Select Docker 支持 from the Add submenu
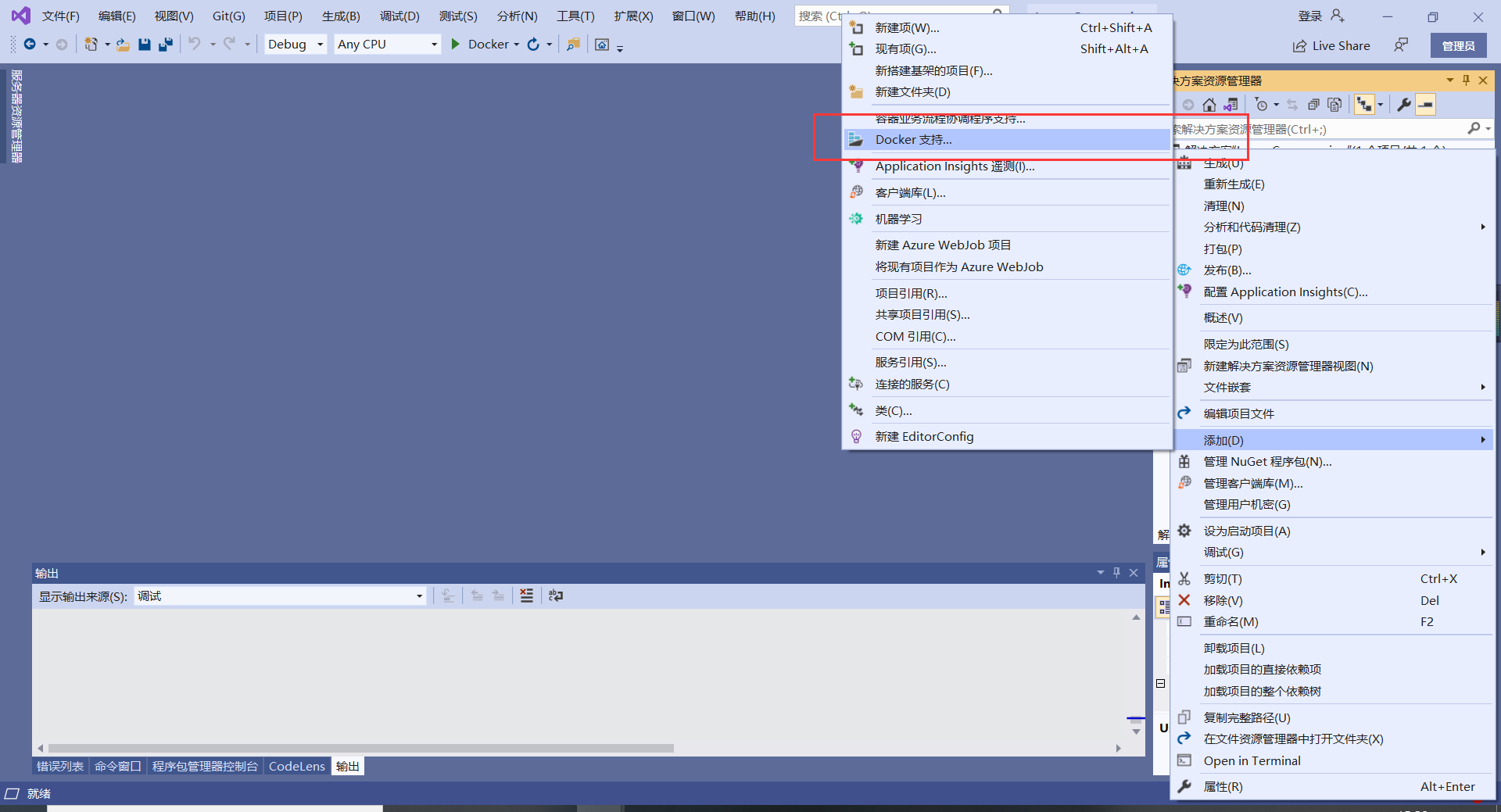 click(913, 140)
